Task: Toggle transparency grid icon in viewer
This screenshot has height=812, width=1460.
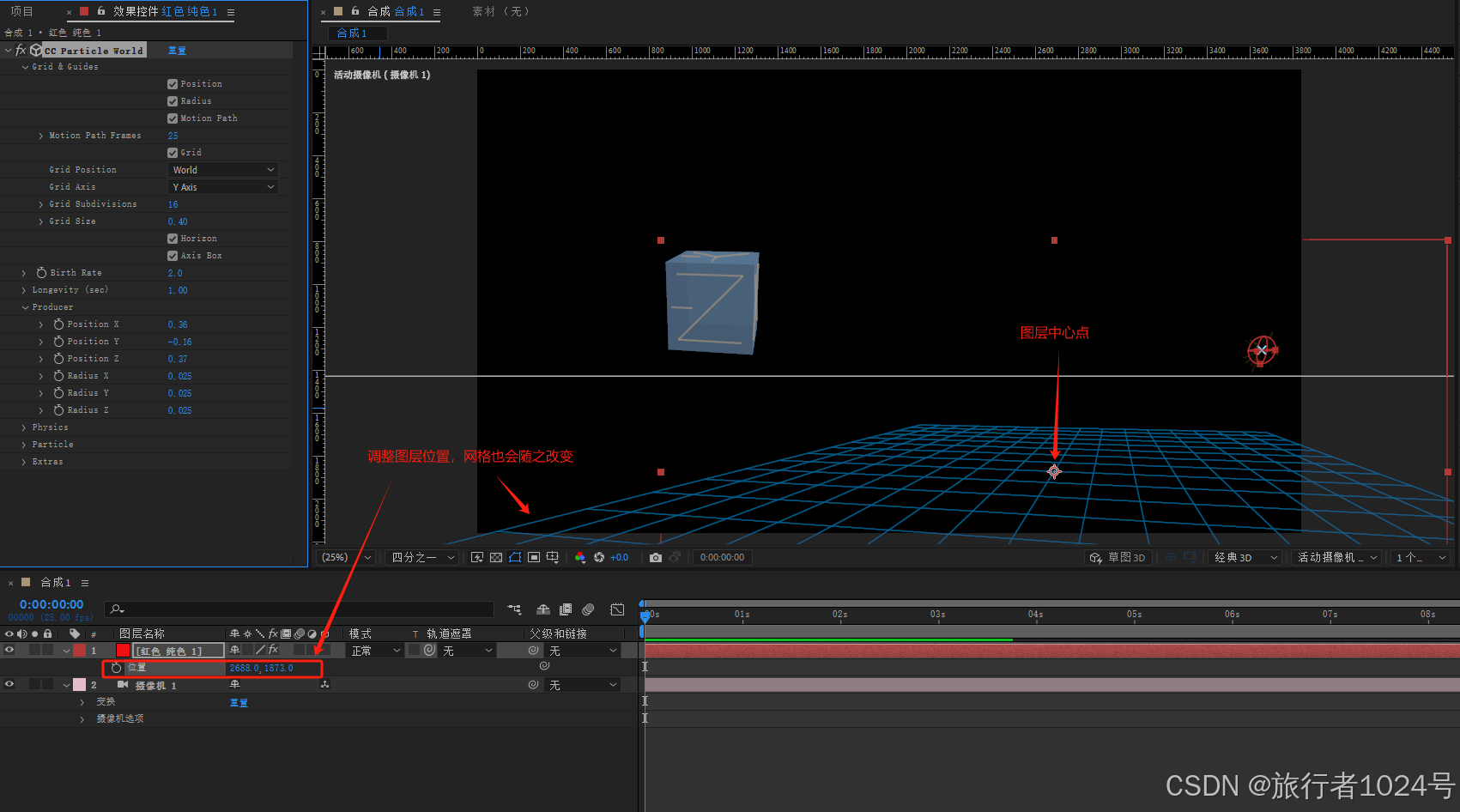Action: pyautogui.click(x=496, y=558)
